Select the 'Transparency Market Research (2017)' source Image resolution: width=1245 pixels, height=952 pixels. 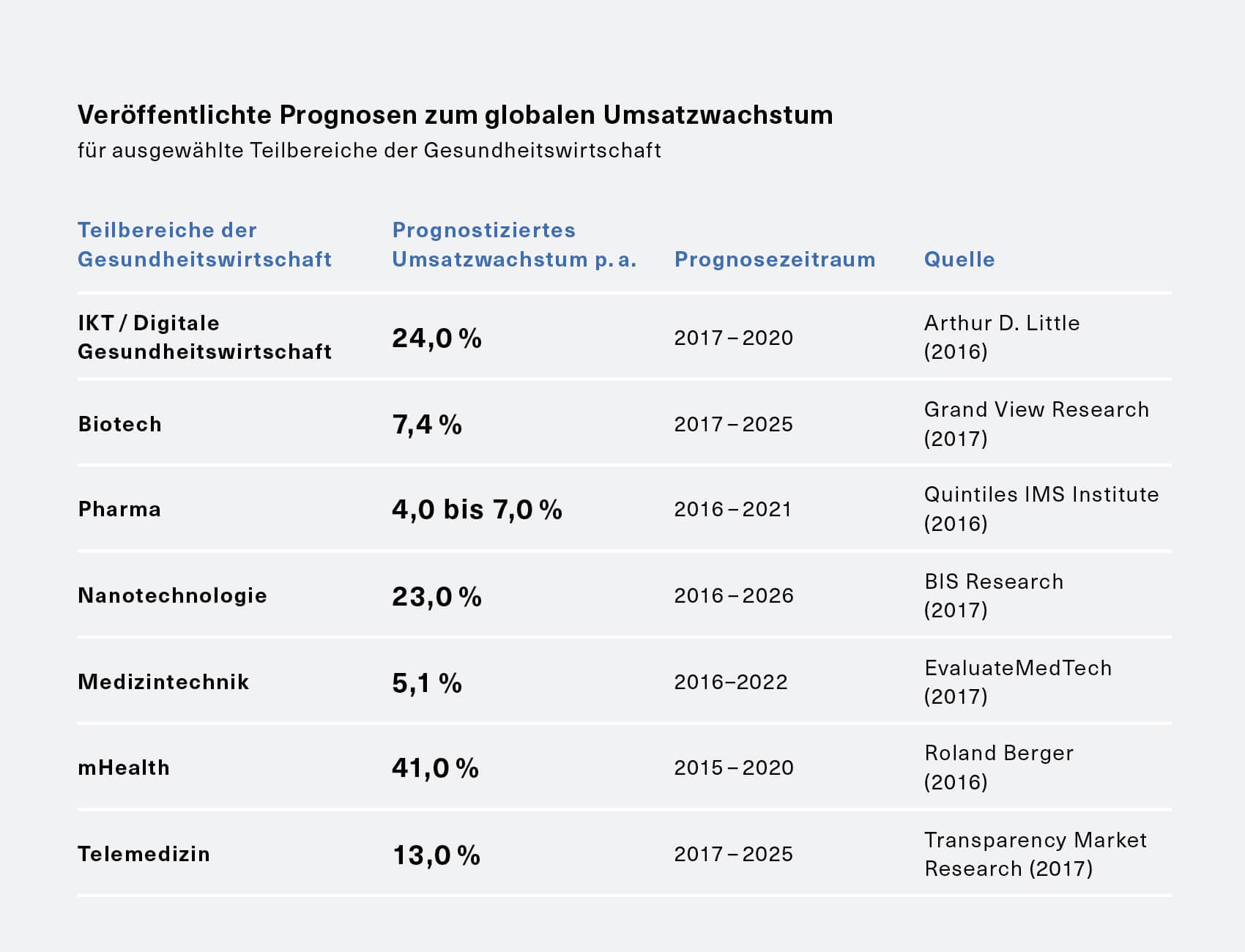(x=1035, y=854)
